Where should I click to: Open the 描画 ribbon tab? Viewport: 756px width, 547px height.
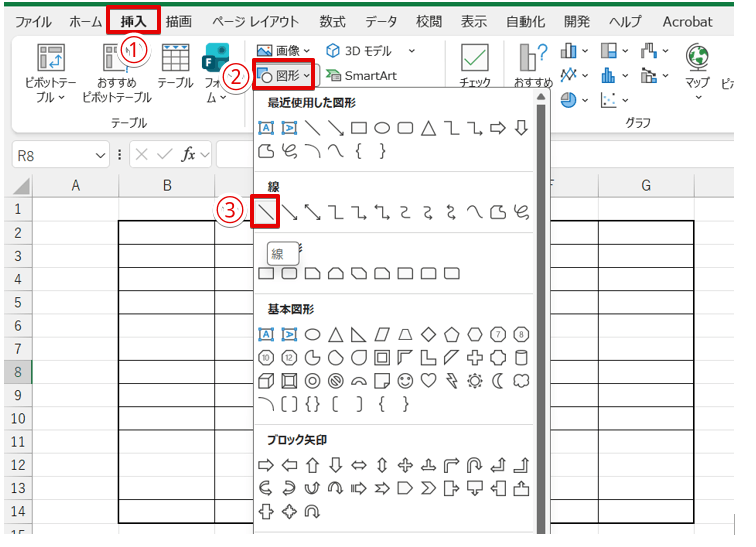[179, 22]
